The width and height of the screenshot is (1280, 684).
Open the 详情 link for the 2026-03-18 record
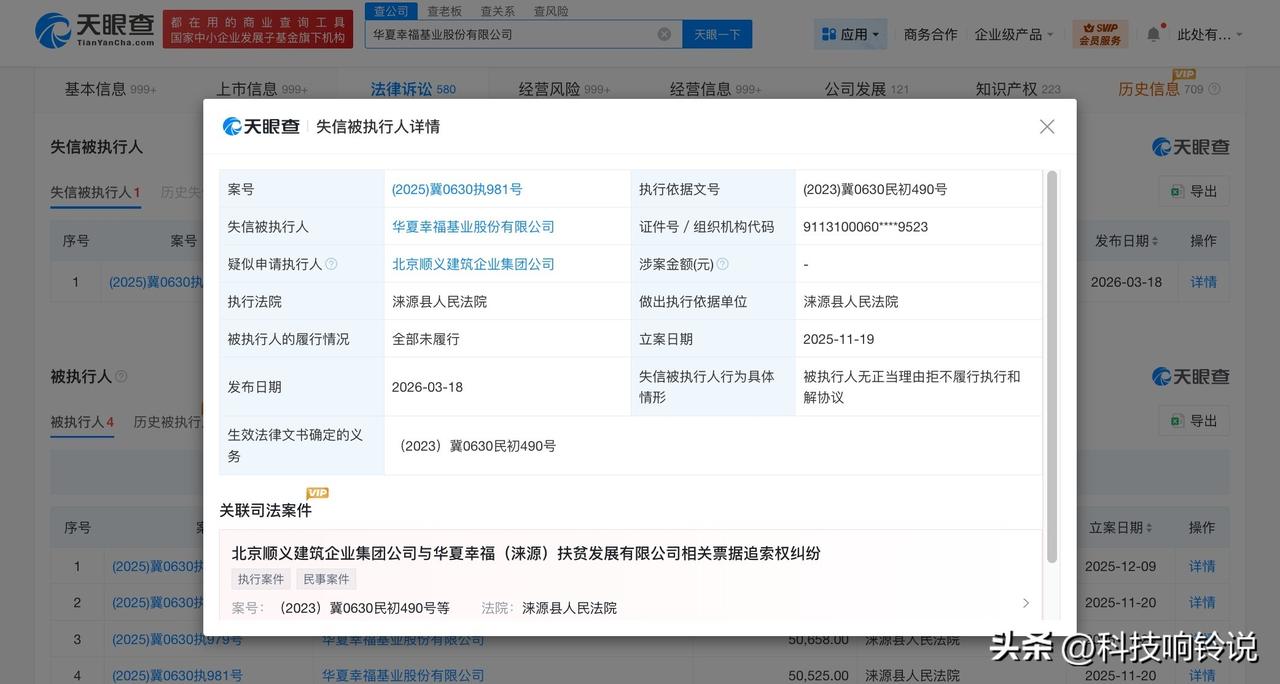pos(1203,282)
